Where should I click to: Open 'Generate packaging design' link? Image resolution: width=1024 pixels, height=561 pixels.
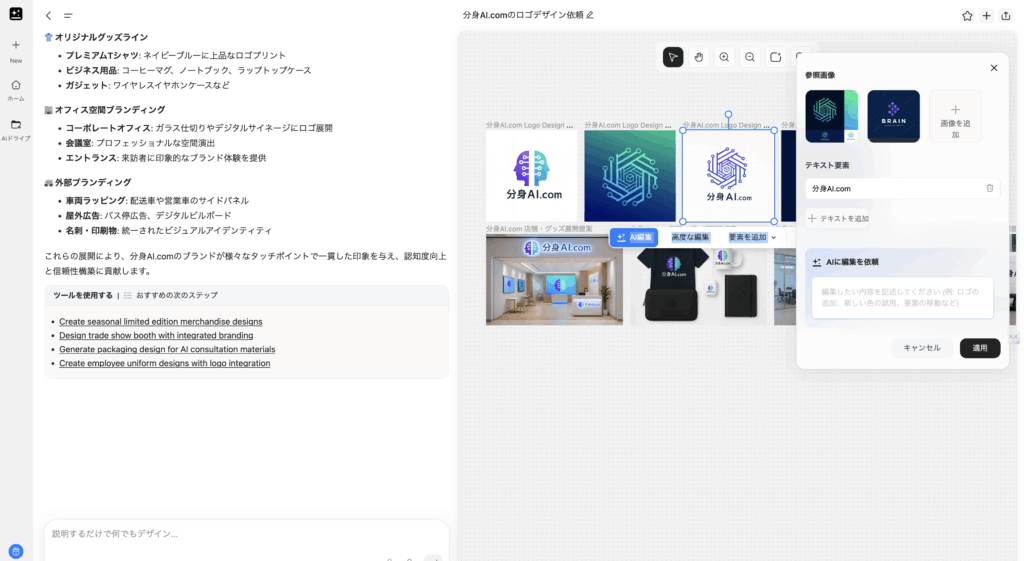[x=167, y=349]
